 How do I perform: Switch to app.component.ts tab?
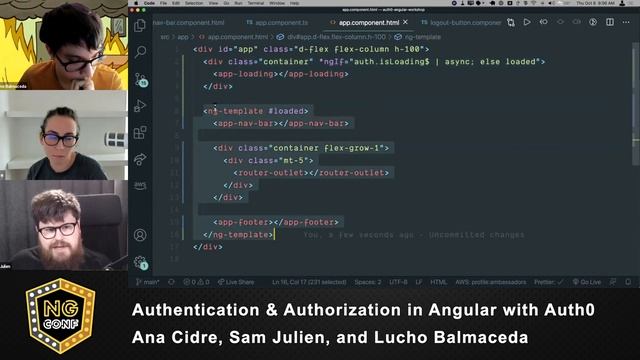(x=278, y=22)
